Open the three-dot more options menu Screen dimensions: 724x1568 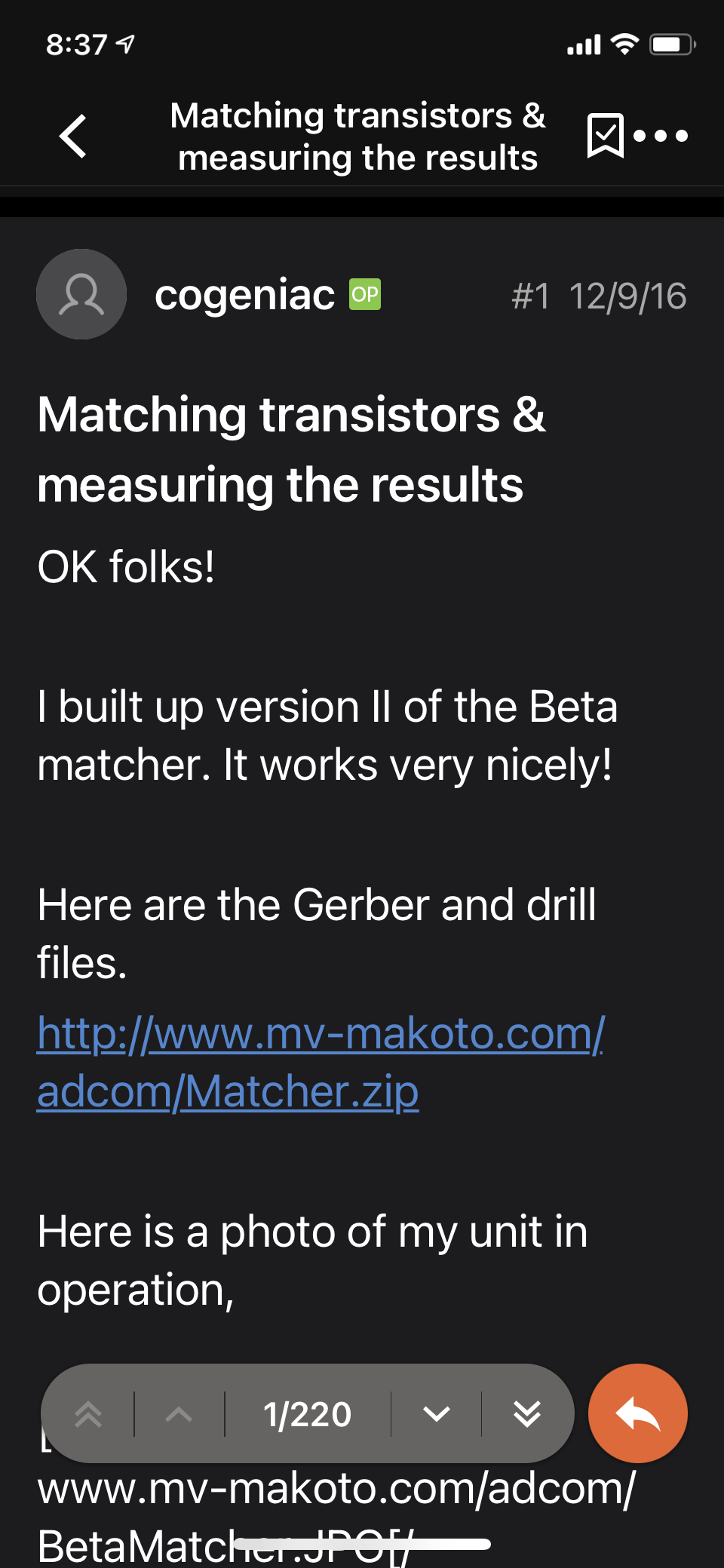(661, 136)
